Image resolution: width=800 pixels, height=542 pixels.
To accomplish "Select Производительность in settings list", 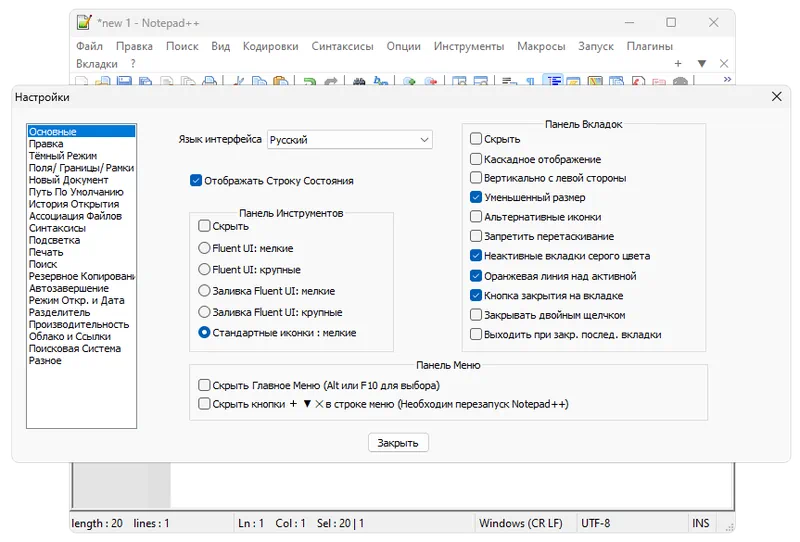I will tap(79, 324).
